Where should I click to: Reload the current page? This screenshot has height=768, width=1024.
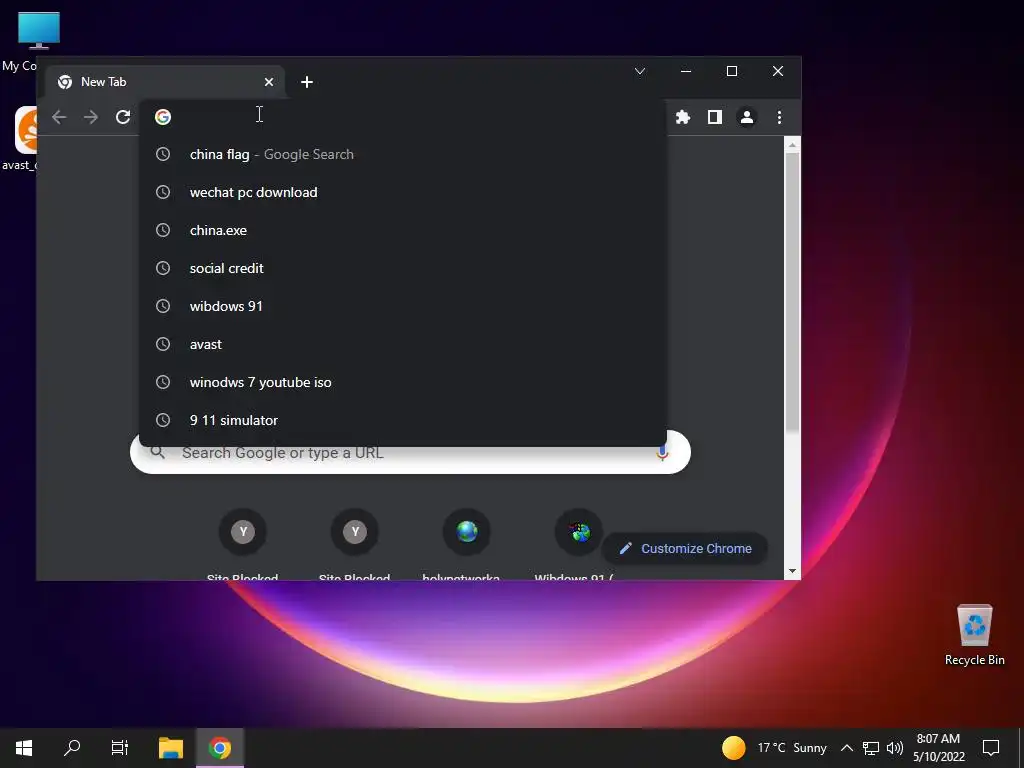tap(123, 117)
